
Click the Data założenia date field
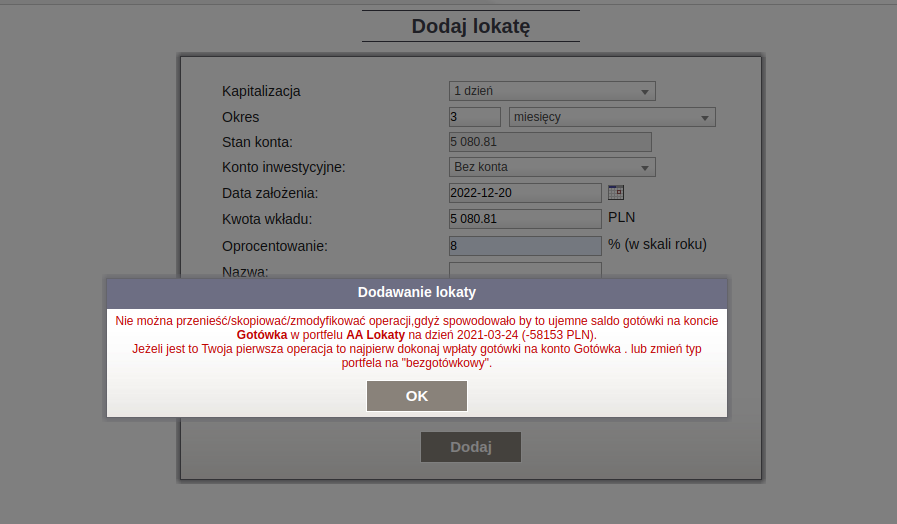coord(525,193)
